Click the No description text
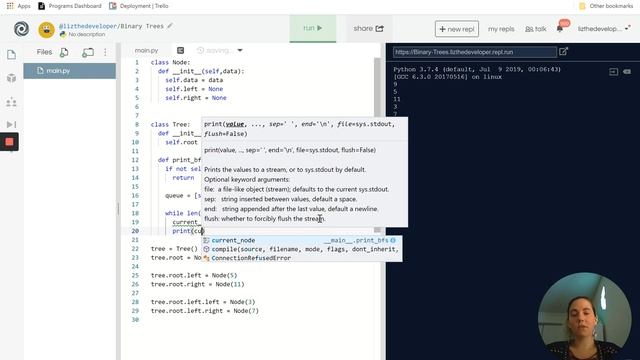Viewport: 640px width, 360px height. pyautogui.click(x=87, y=34)
